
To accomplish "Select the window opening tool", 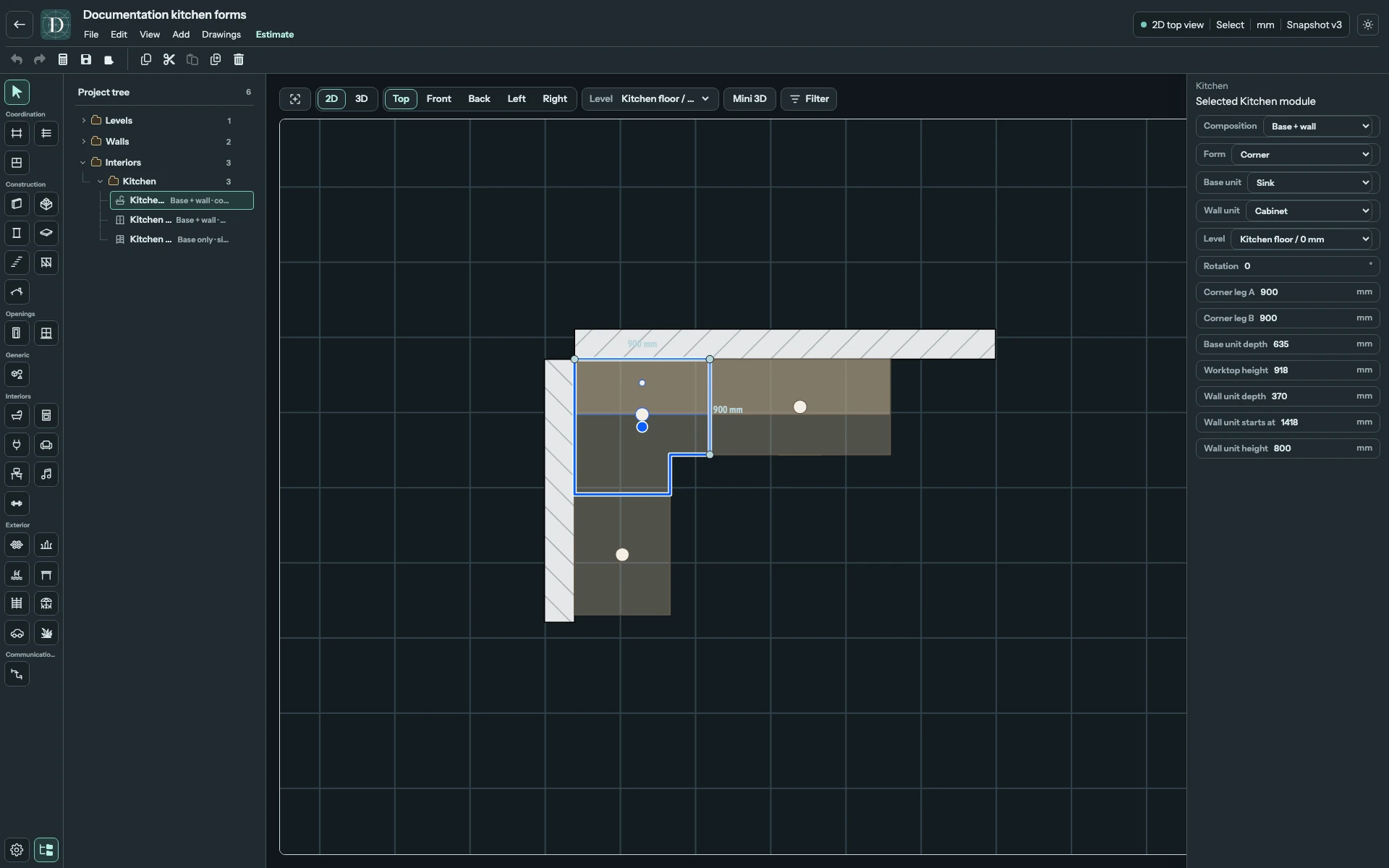I will [x=46, y=333].
